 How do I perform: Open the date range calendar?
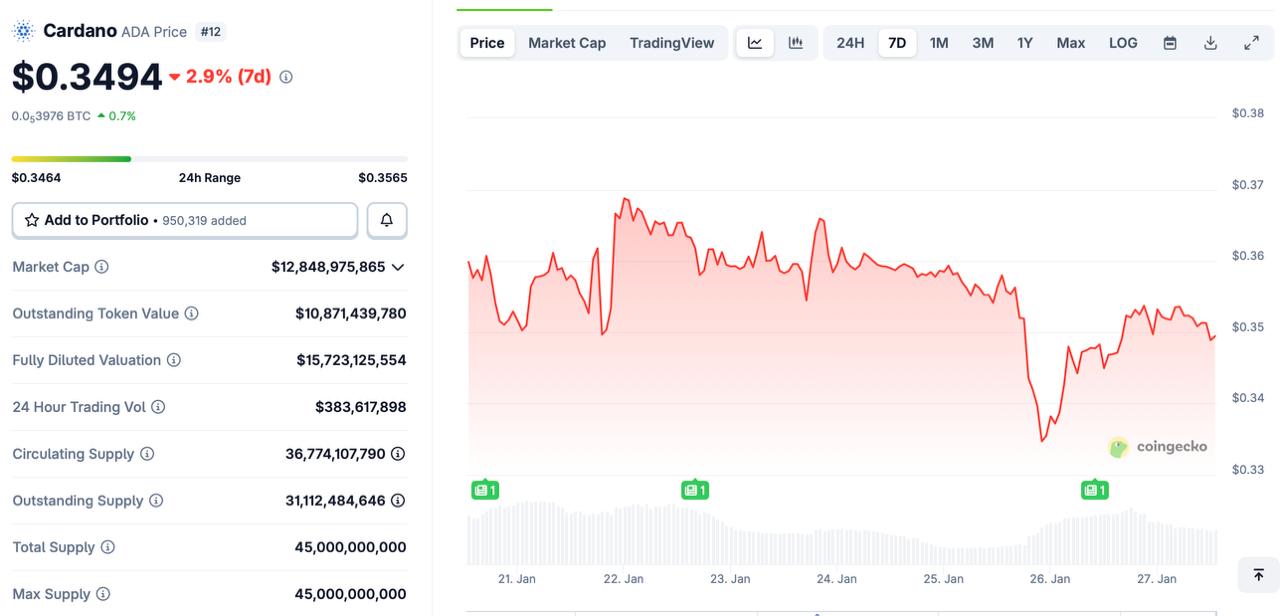click(x=1168, y=42)
